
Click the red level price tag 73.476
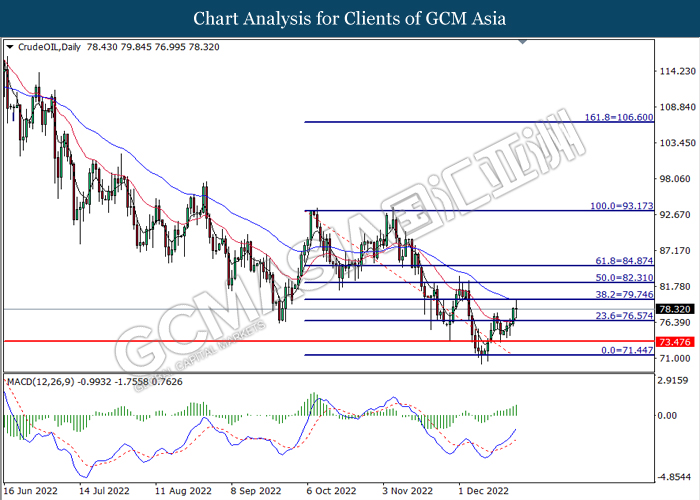pos(675,342)
